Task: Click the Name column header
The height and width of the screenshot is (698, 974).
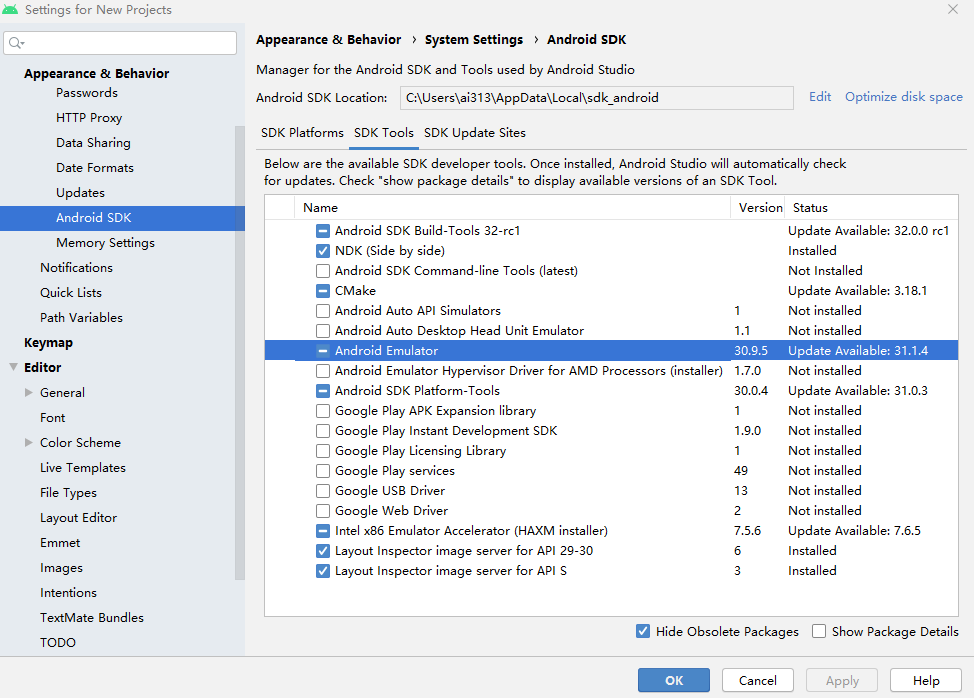Action: pyautogui.click(x=512, y=207)
